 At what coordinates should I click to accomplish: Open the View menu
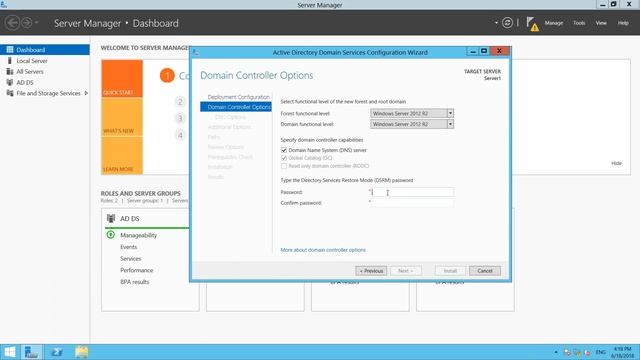[601, 23]
